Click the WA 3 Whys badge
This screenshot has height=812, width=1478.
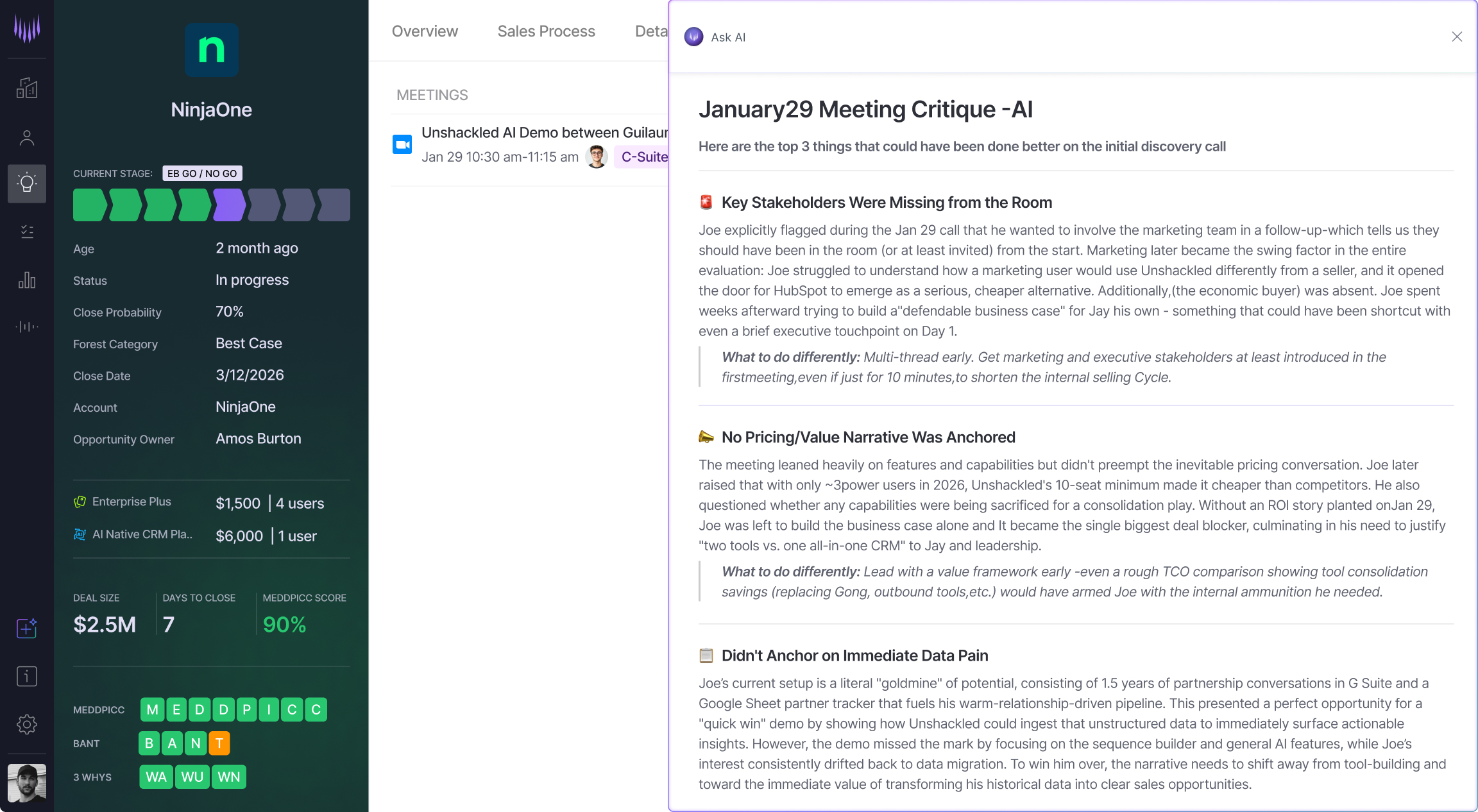(x=156, y=777)
